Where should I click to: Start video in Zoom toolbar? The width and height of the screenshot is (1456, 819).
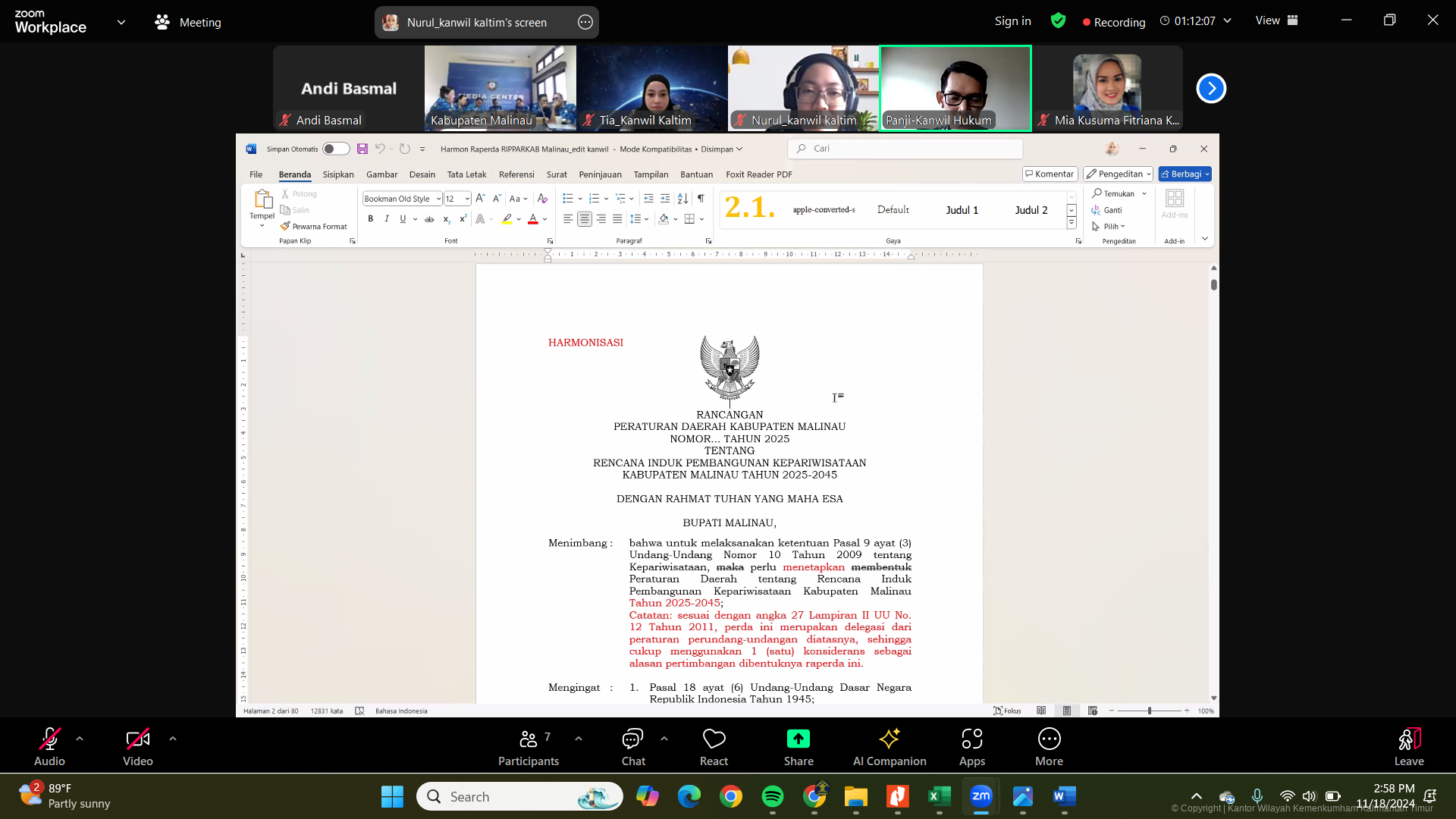pyautogui.click(x=138, y=747)
